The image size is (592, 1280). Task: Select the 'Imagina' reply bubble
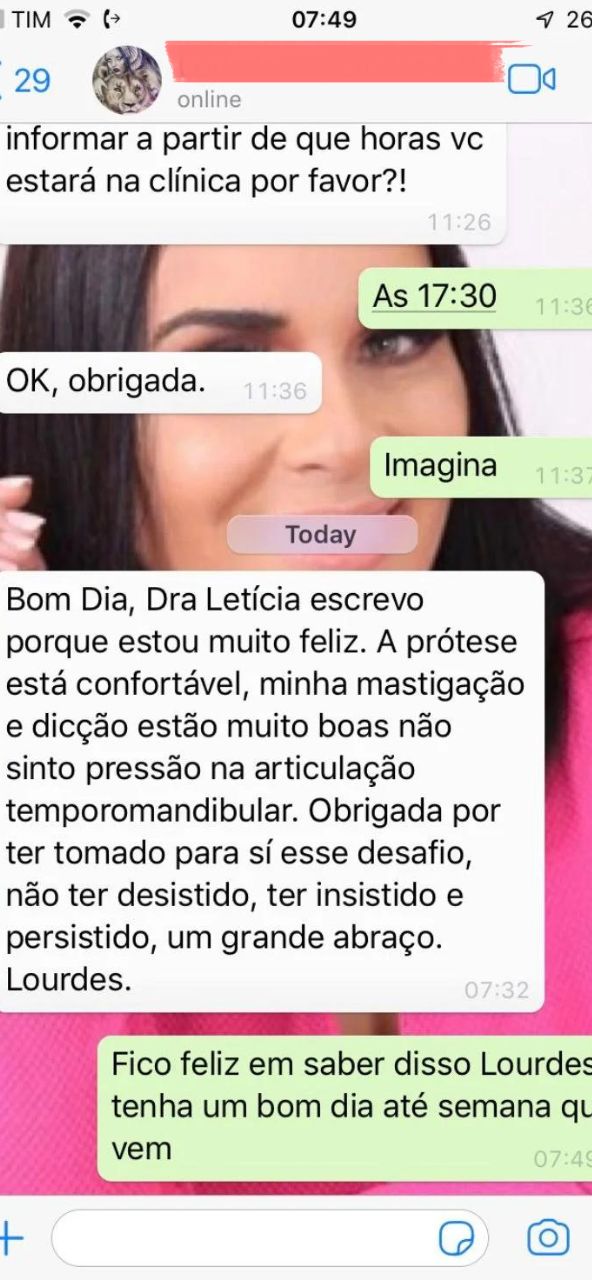point(482,467)
